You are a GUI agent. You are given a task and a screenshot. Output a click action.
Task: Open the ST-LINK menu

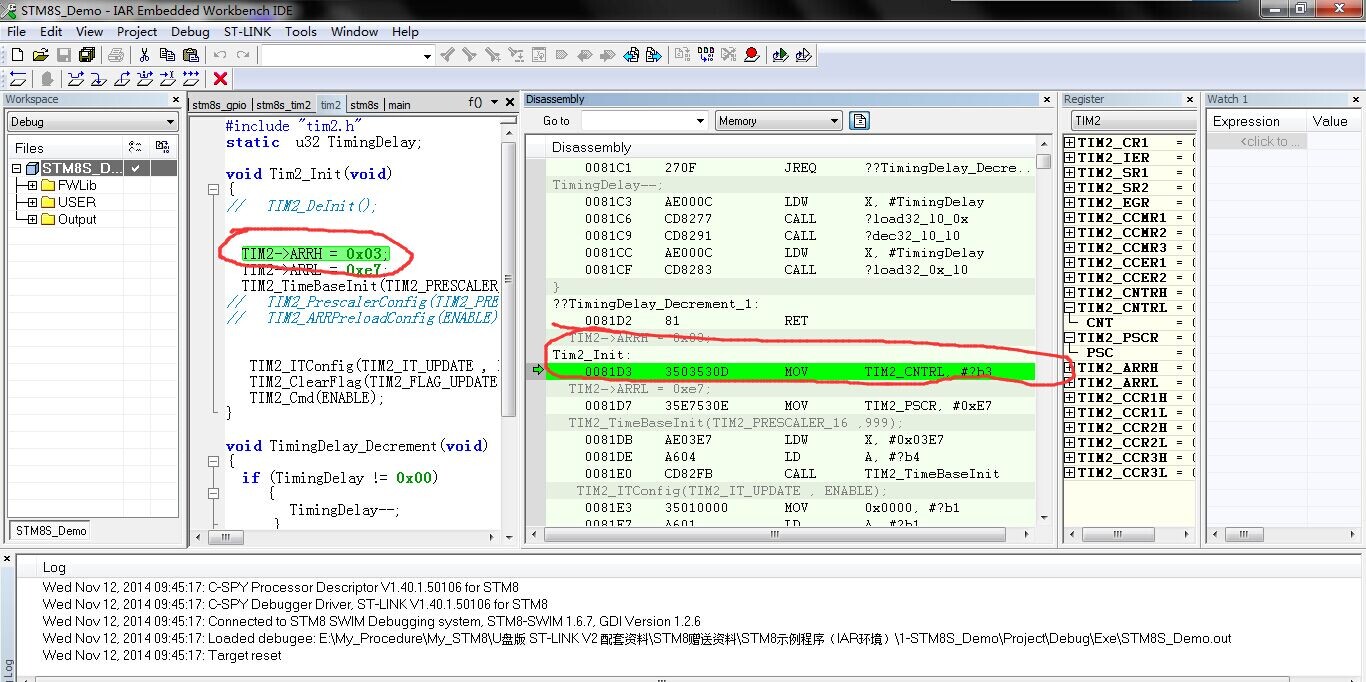tap(247, 31)
